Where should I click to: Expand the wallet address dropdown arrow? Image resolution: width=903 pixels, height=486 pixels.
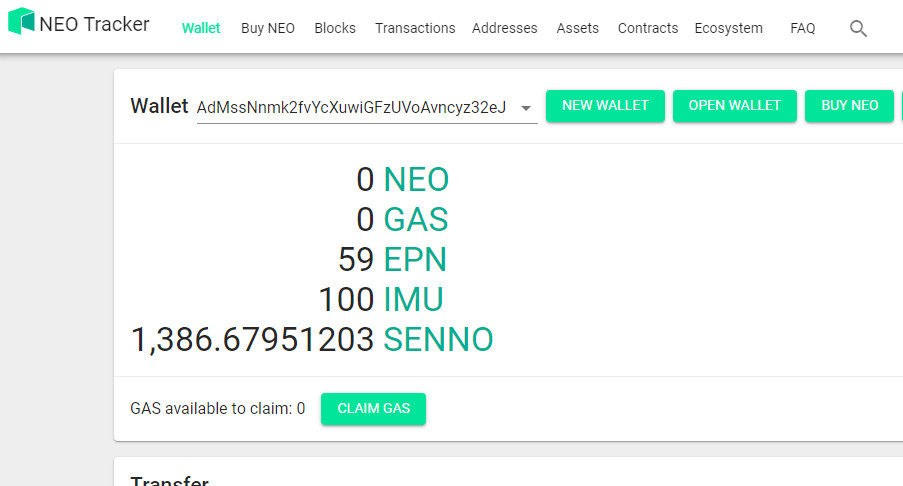point(526,108)
